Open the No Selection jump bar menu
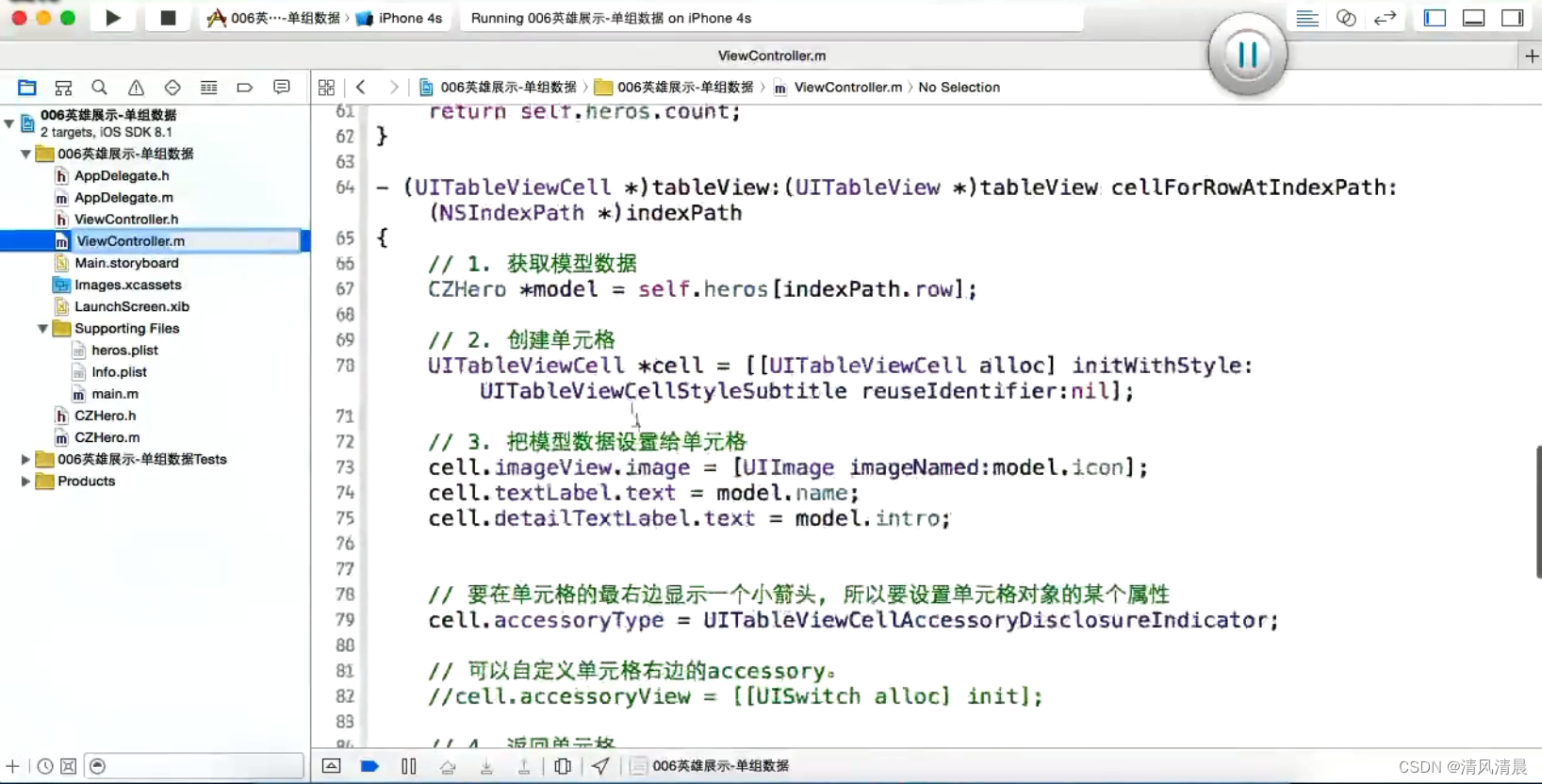The image size is (1542, 784). pos(959,88)
